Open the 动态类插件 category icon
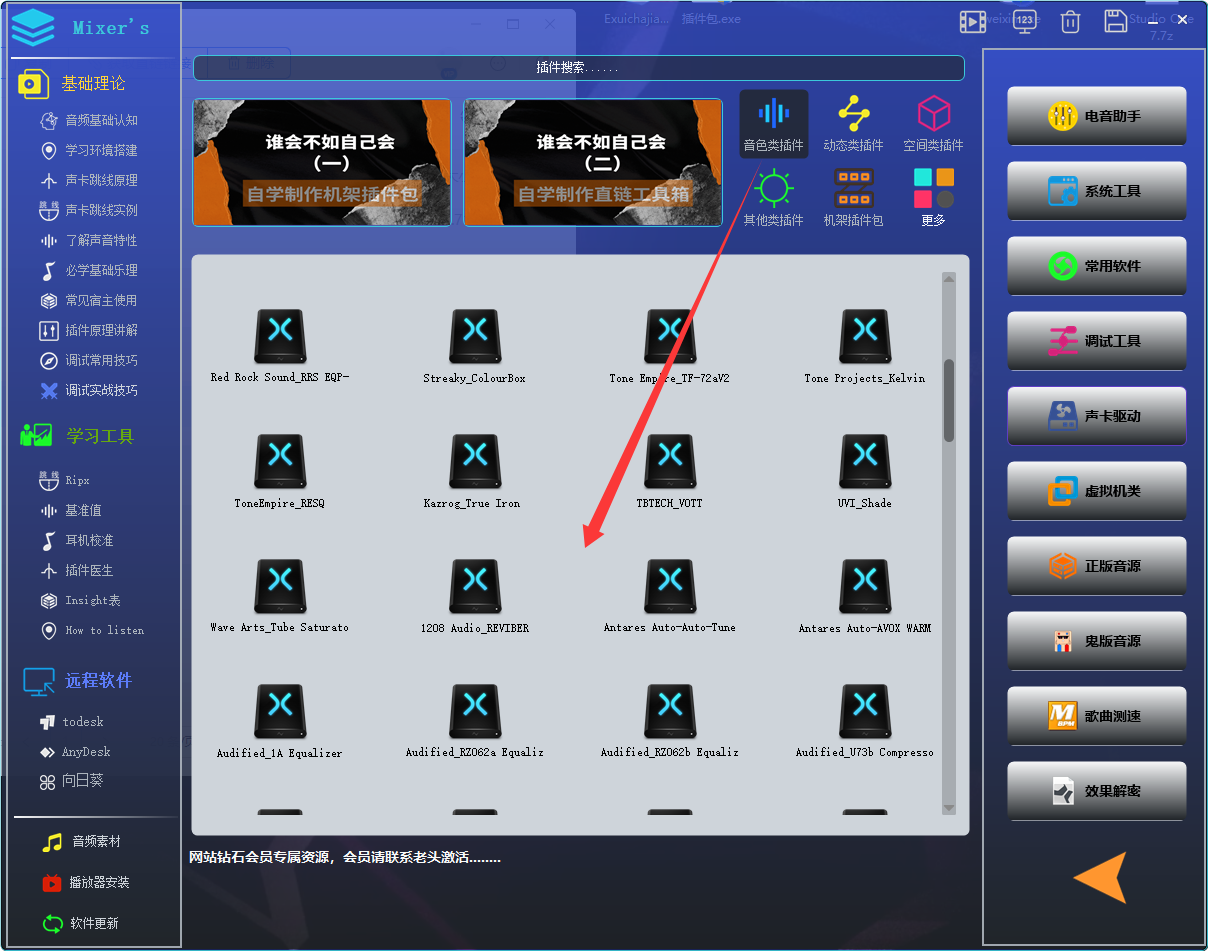This screenshot has height=951, width=1208. pyautogui.click(x=853, y=113)
